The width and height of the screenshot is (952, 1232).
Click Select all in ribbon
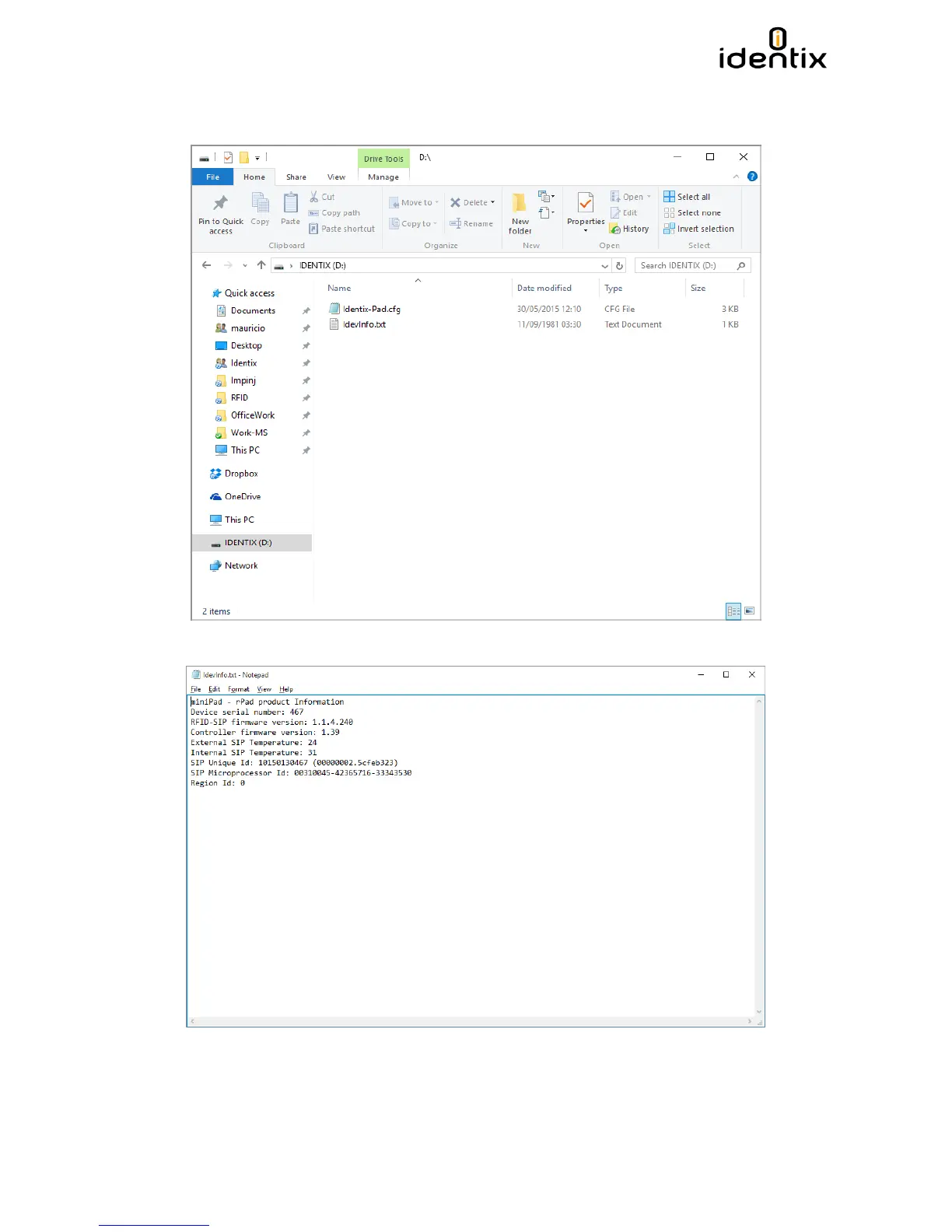(x=687, y=197)
